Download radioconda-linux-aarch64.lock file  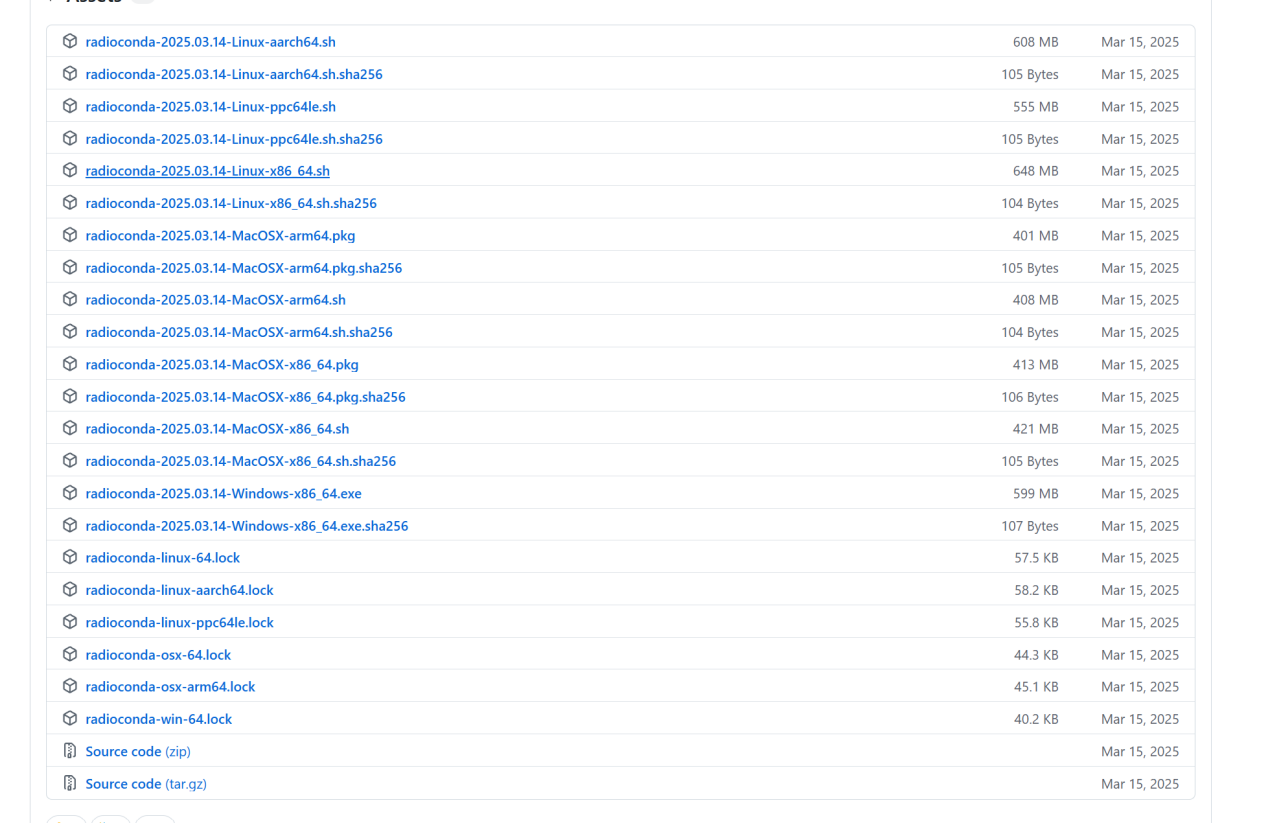pos(179,590)
